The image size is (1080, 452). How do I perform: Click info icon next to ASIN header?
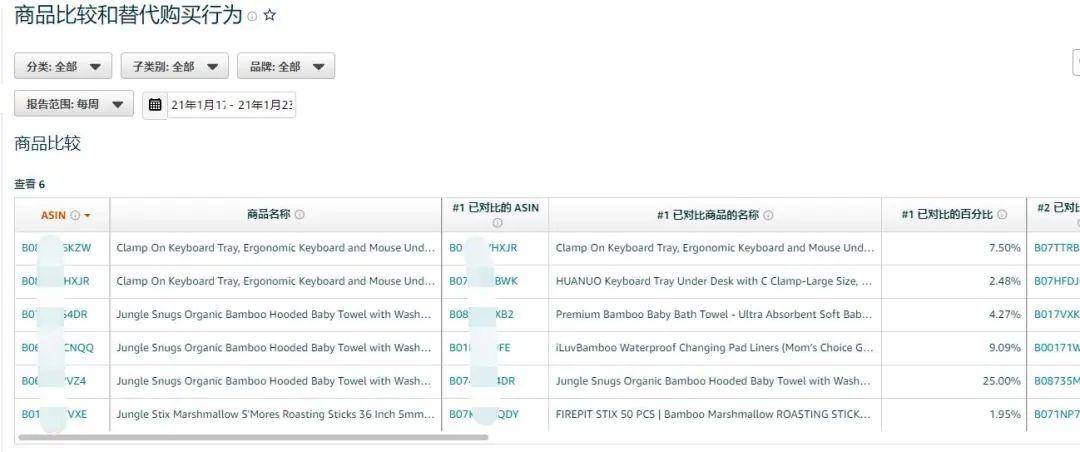[75, 215]
